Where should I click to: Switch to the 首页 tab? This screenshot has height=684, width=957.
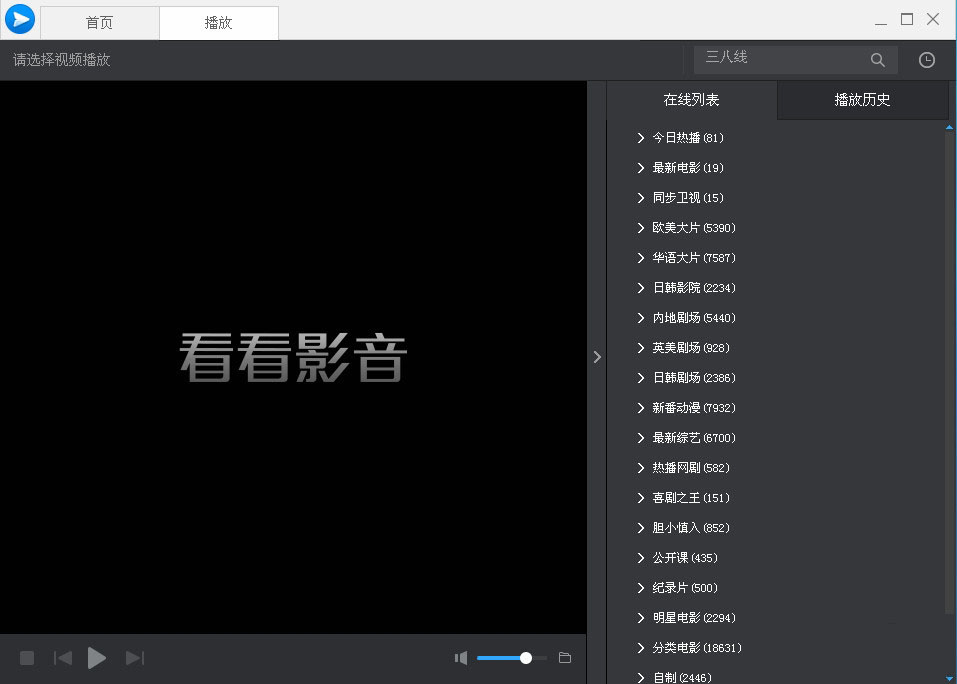tap(99, 23)
